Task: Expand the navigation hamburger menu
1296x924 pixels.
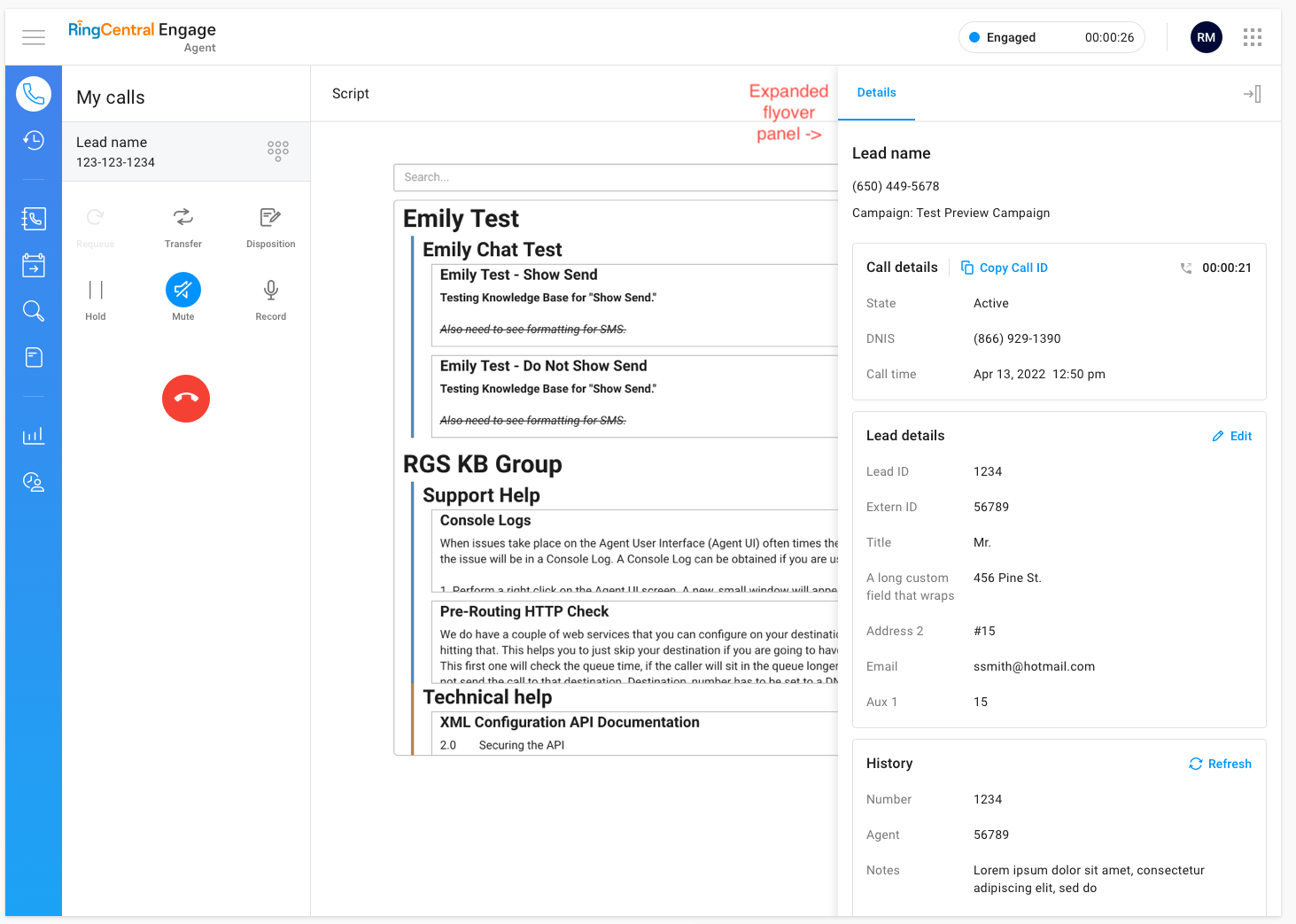Action: (34, 37)
